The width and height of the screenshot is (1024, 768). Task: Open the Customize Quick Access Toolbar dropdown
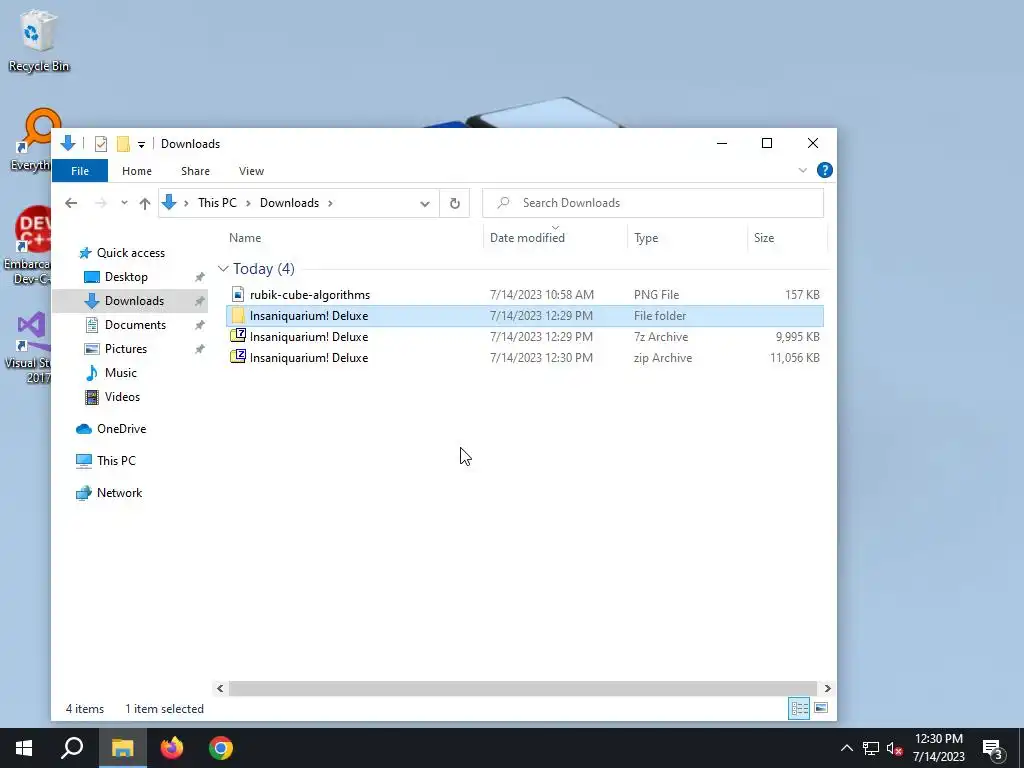point(141,144)
